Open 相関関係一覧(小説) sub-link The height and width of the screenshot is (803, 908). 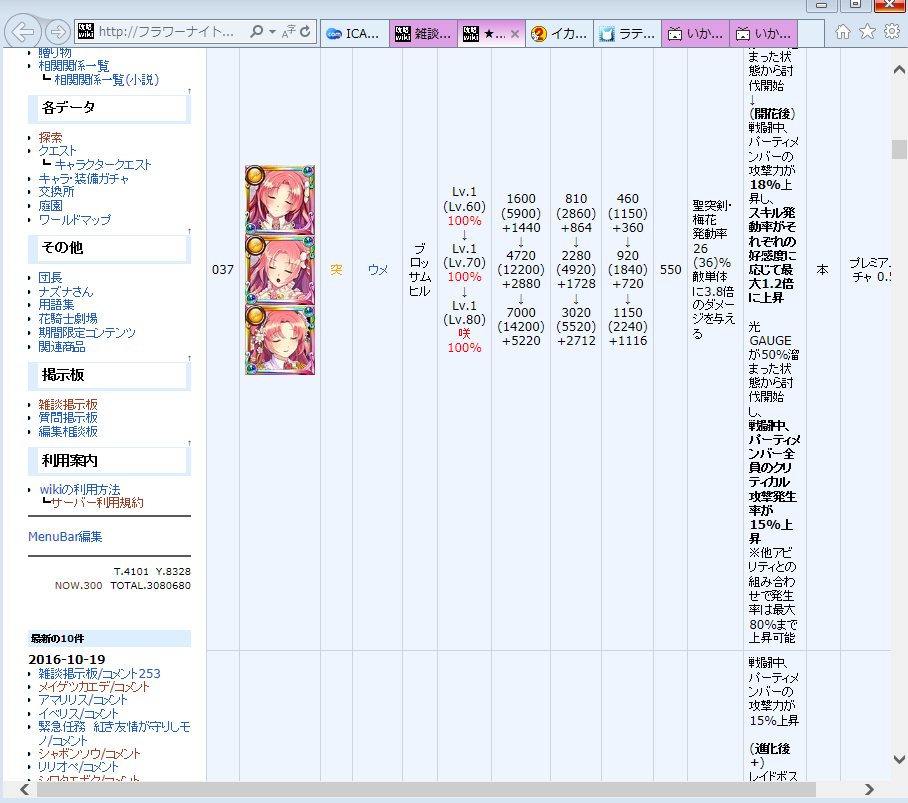pos(107,80)
